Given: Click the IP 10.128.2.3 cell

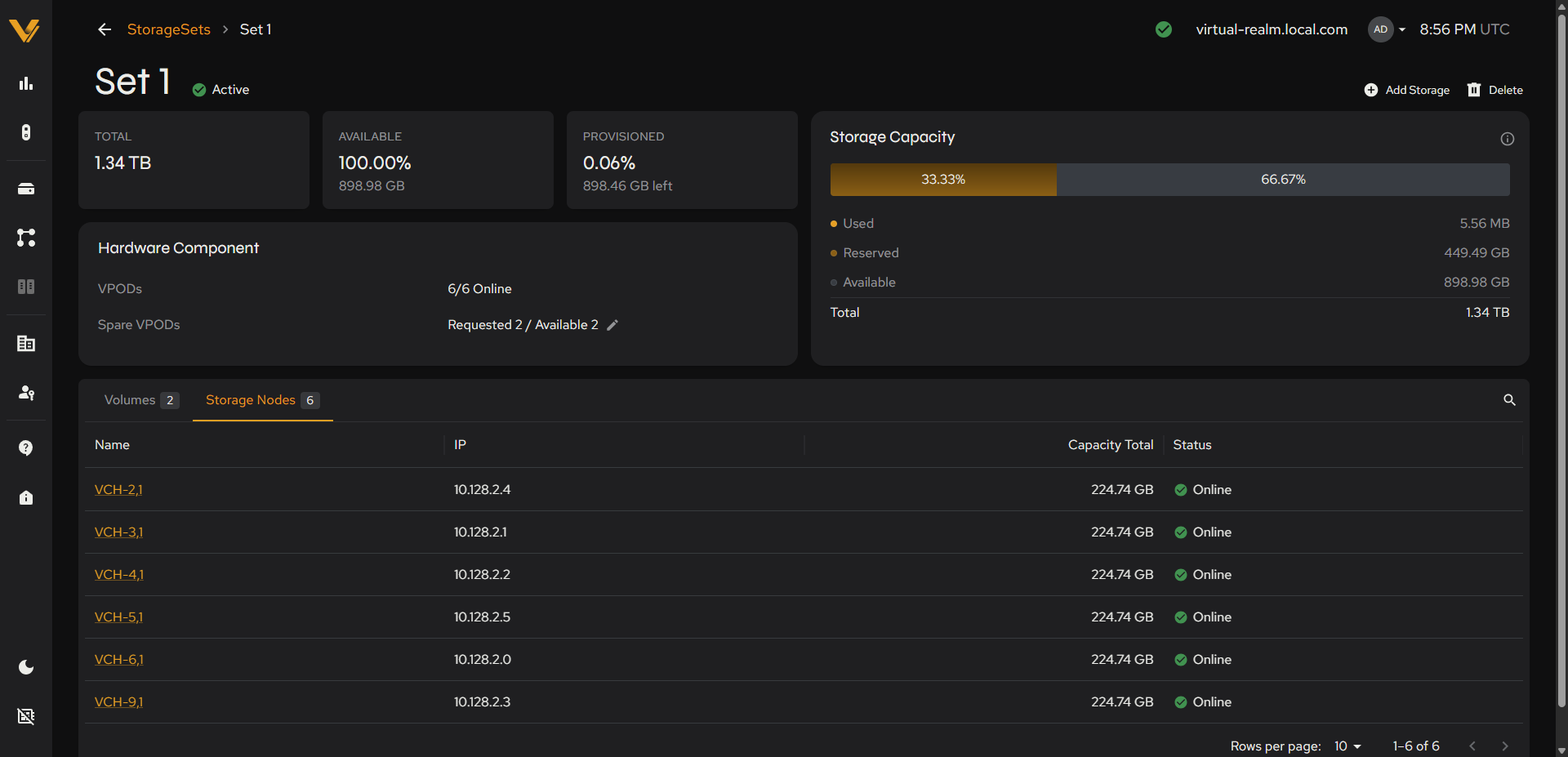Looking at the screenshot, I should point(483,702).
